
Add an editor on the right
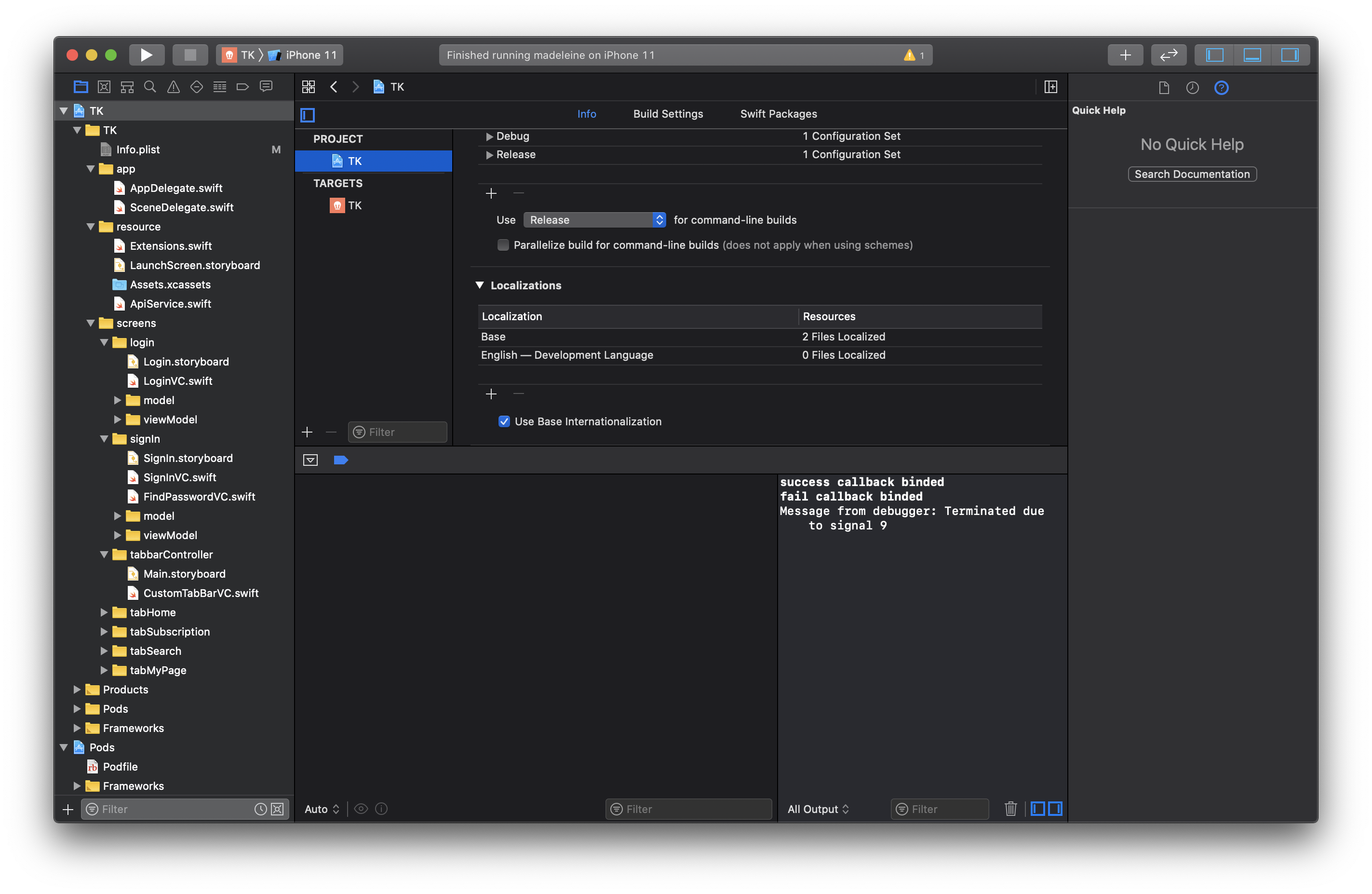(x=1050, y=87)
